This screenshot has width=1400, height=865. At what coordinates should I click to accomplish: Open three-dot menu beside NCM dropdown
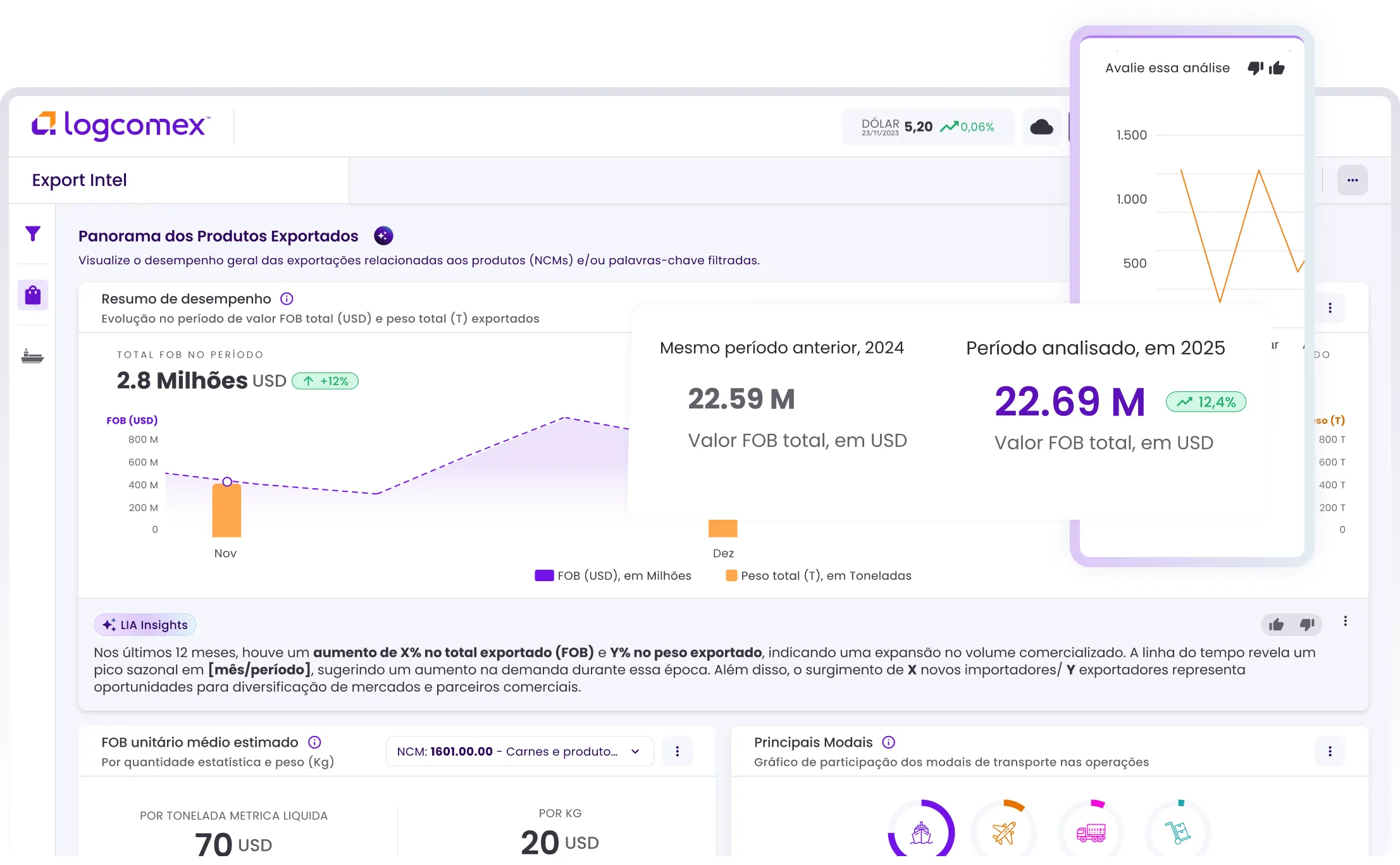point(678,751)
